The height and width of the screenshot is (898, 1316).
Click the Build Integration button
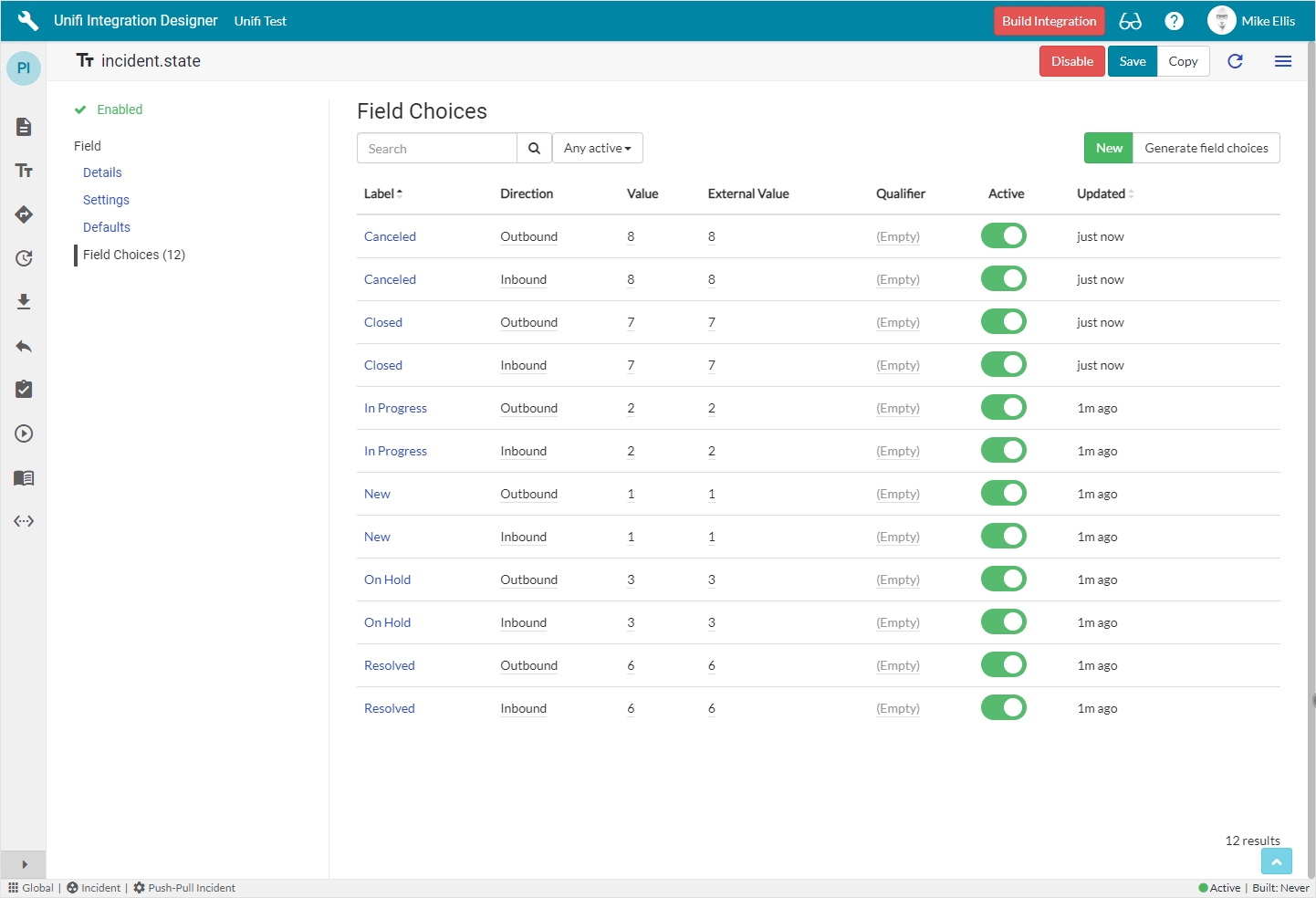1049,21
